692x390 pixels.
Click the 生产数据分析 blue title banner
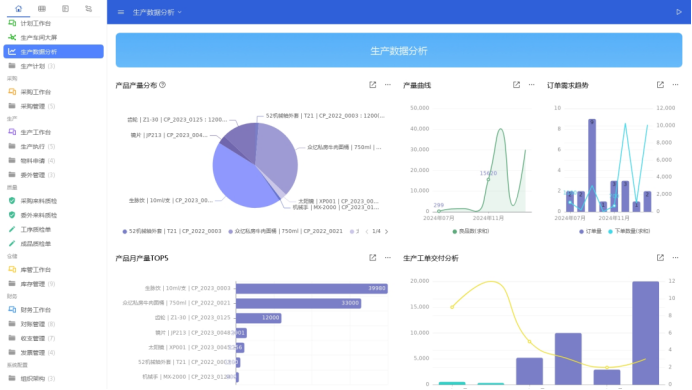coord(399,50)
